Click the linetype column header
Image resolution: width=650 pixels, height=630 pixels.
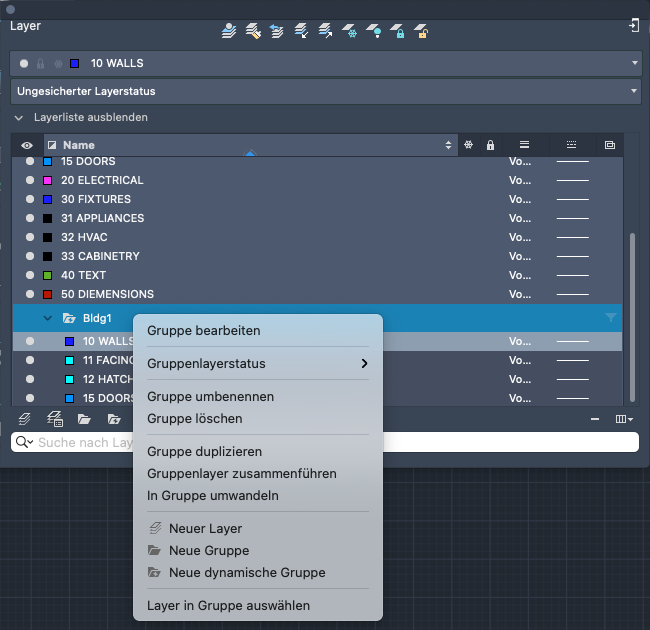[571, 145]
